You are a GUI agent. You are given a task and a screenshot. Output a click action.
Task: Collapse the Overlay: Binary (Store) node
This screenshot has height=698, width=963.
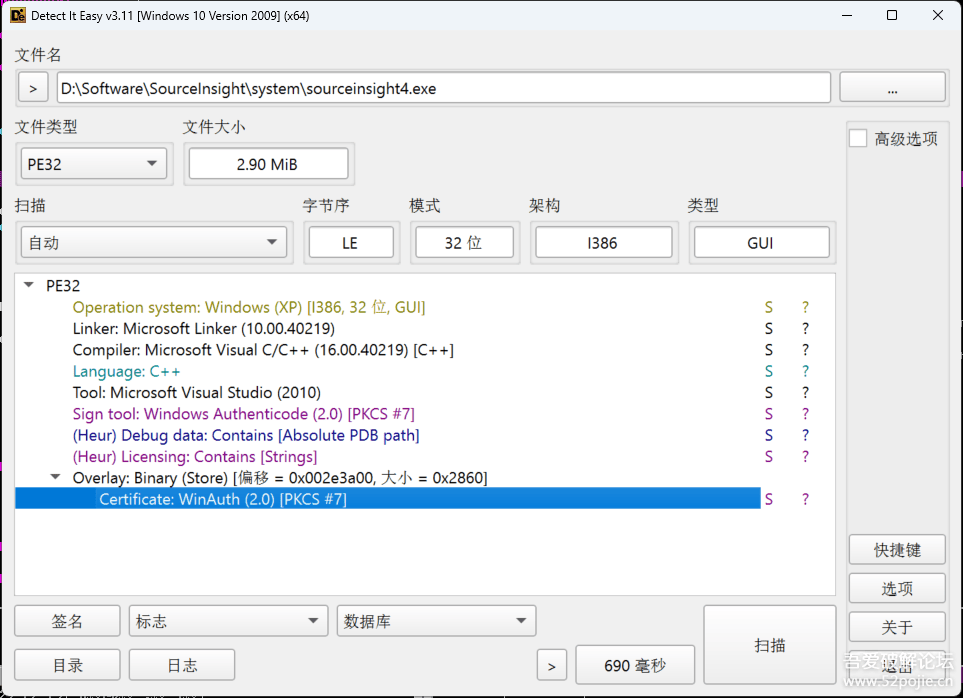pyautogui.click(x=55, y=477)
